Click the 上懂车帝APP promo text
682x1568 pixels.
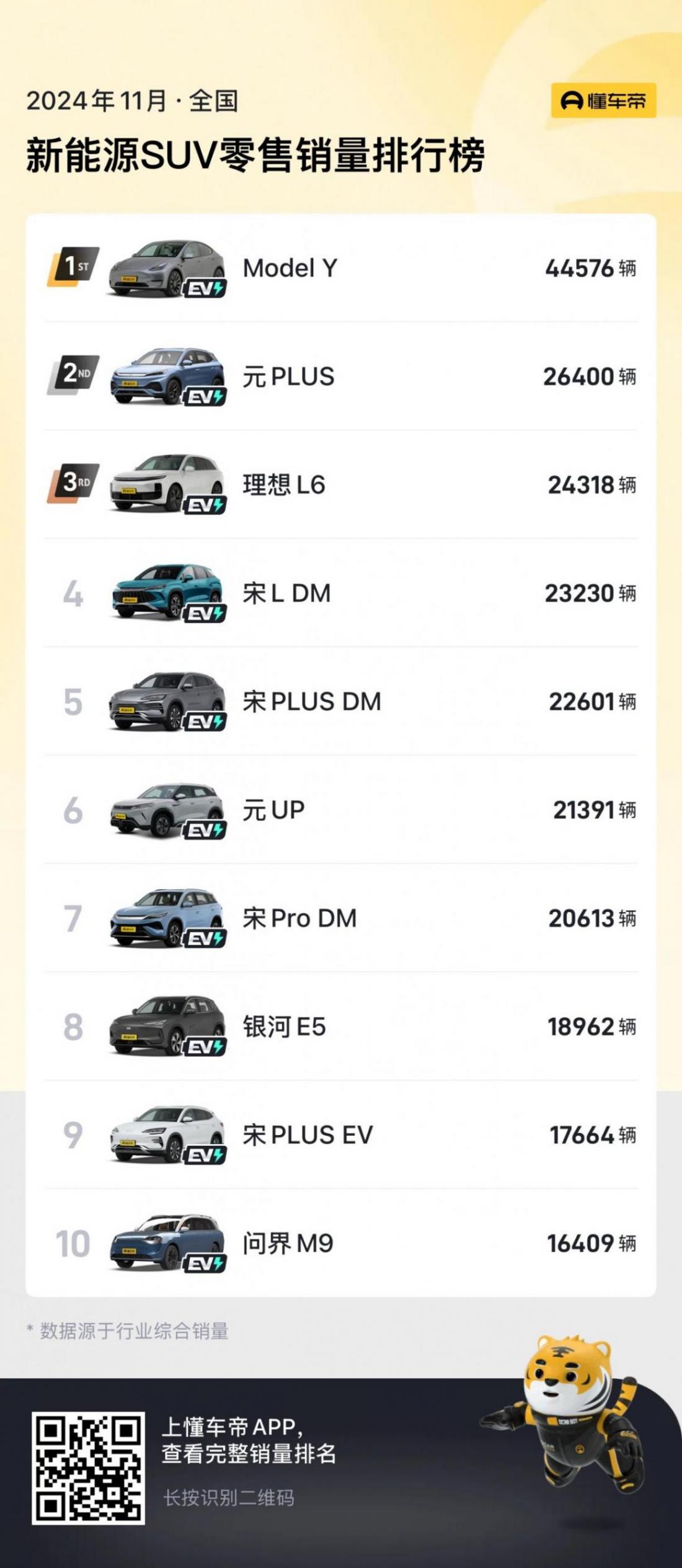248,1440
